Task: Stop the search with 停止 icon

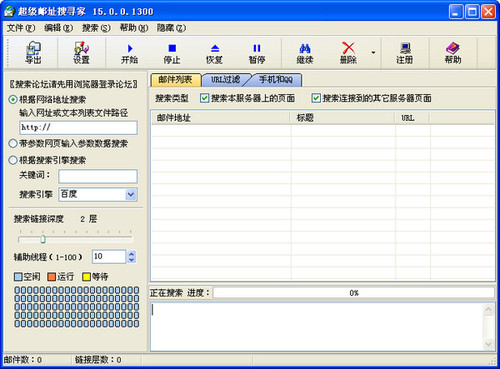Action: click(172, 53)
